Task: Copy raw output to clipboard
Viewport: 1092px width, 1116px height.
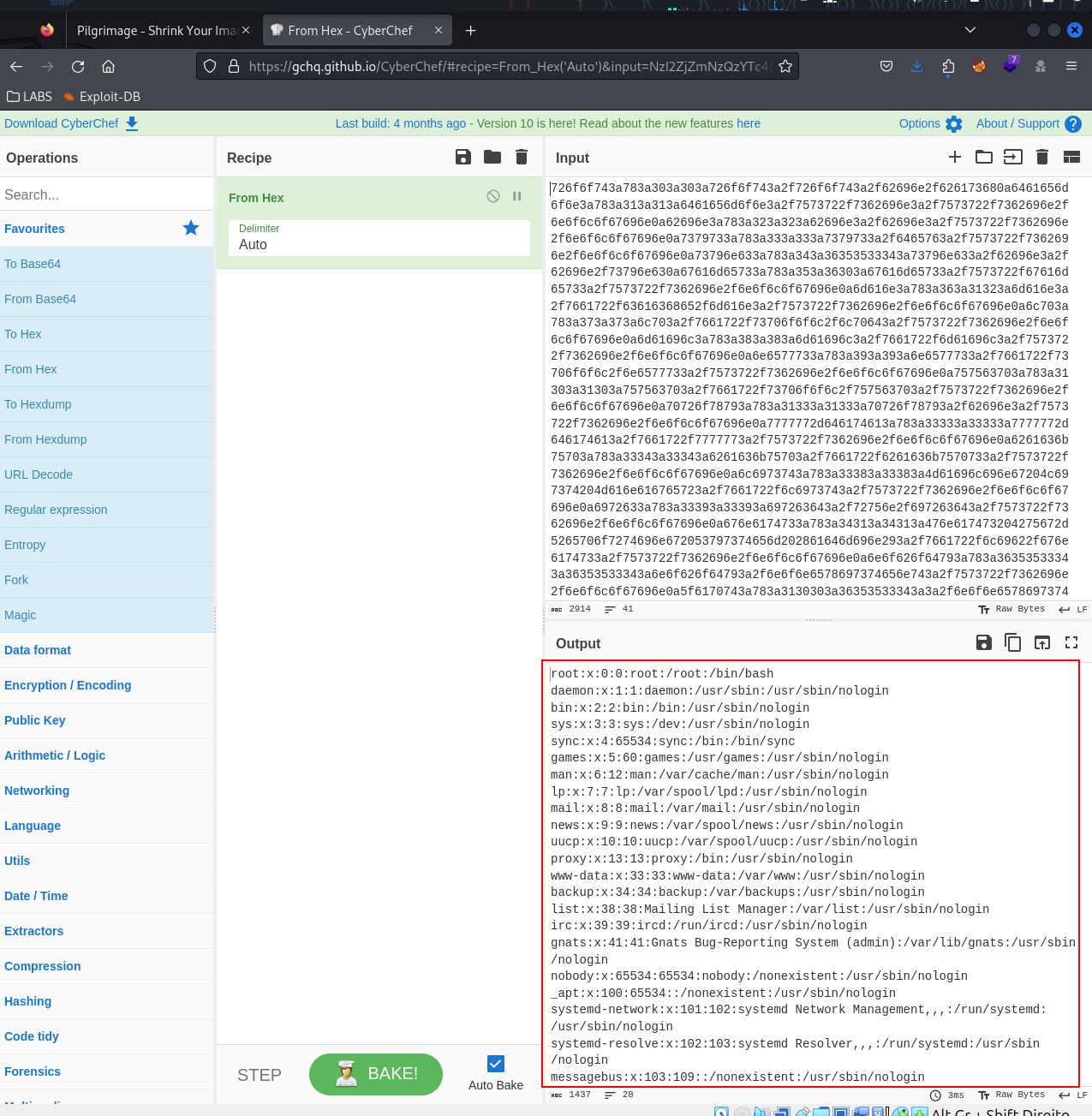Action: click(x=1013, y=642)
